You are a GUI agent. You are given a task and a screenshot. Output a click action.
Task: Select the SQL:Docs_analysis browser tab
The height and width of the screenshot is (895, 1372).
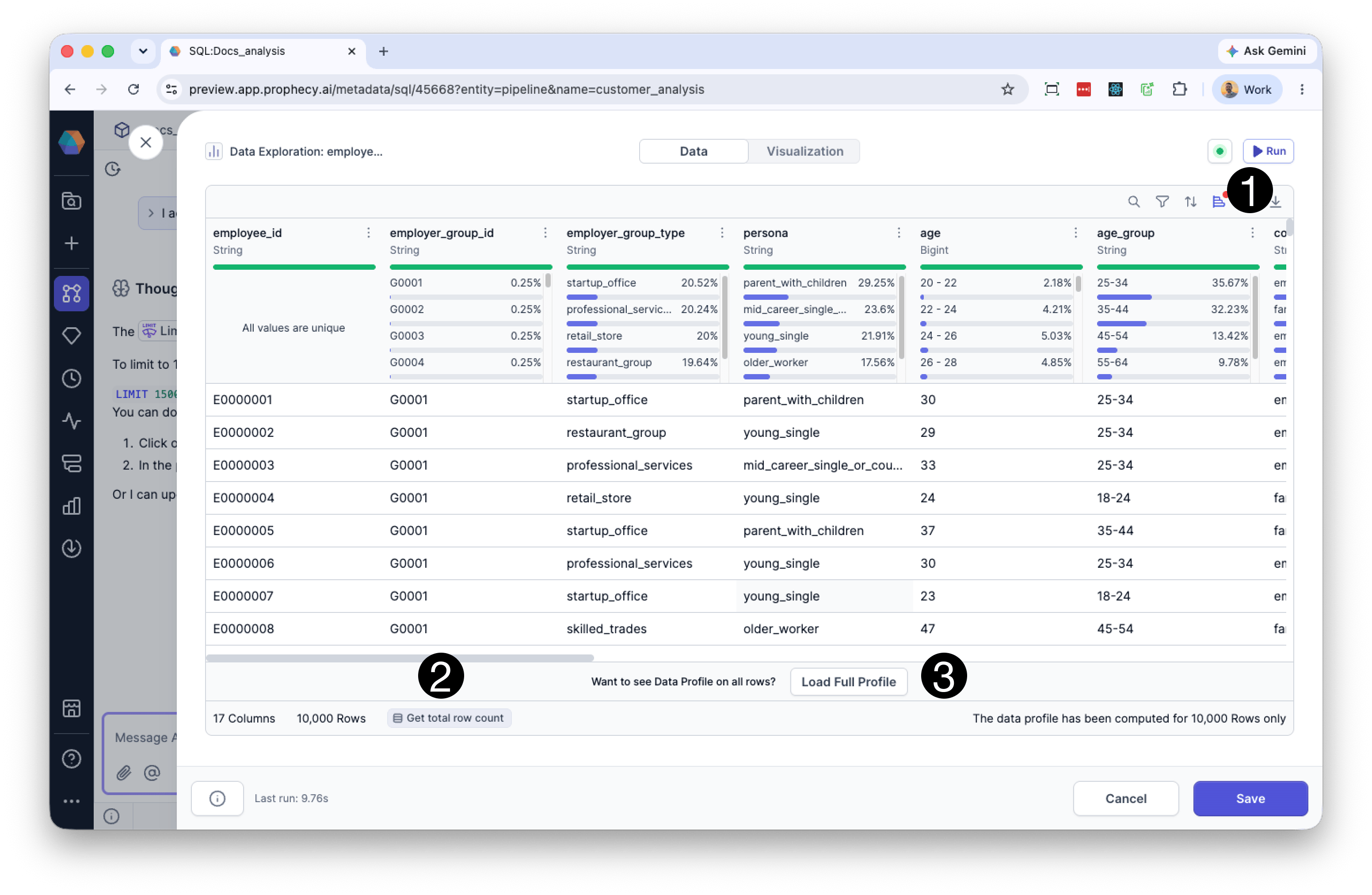pyautogui.click(x=263, y=51)
